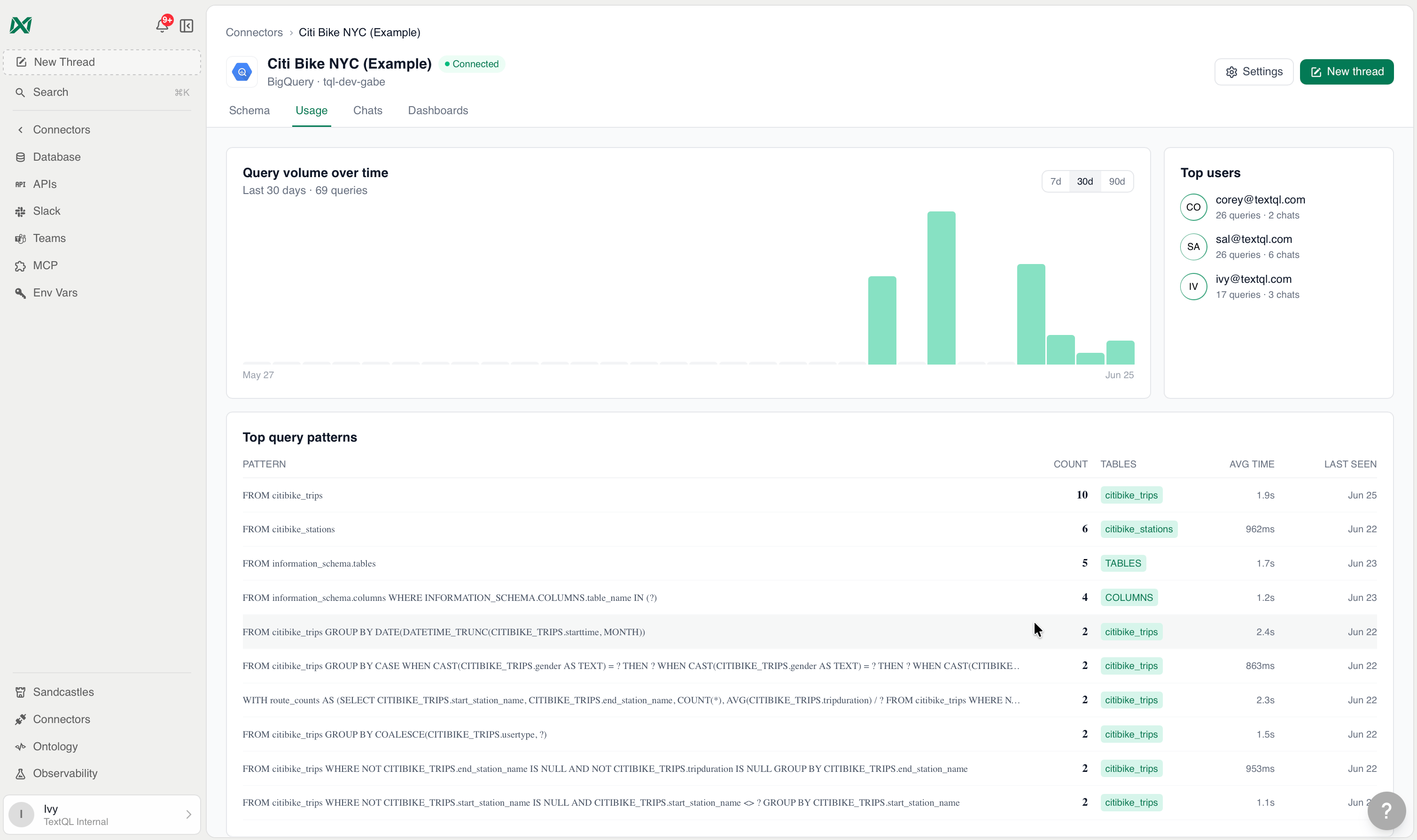Select the 30d time range
The height and width of the screenshot is (840, 1417).
(1085, 181)
